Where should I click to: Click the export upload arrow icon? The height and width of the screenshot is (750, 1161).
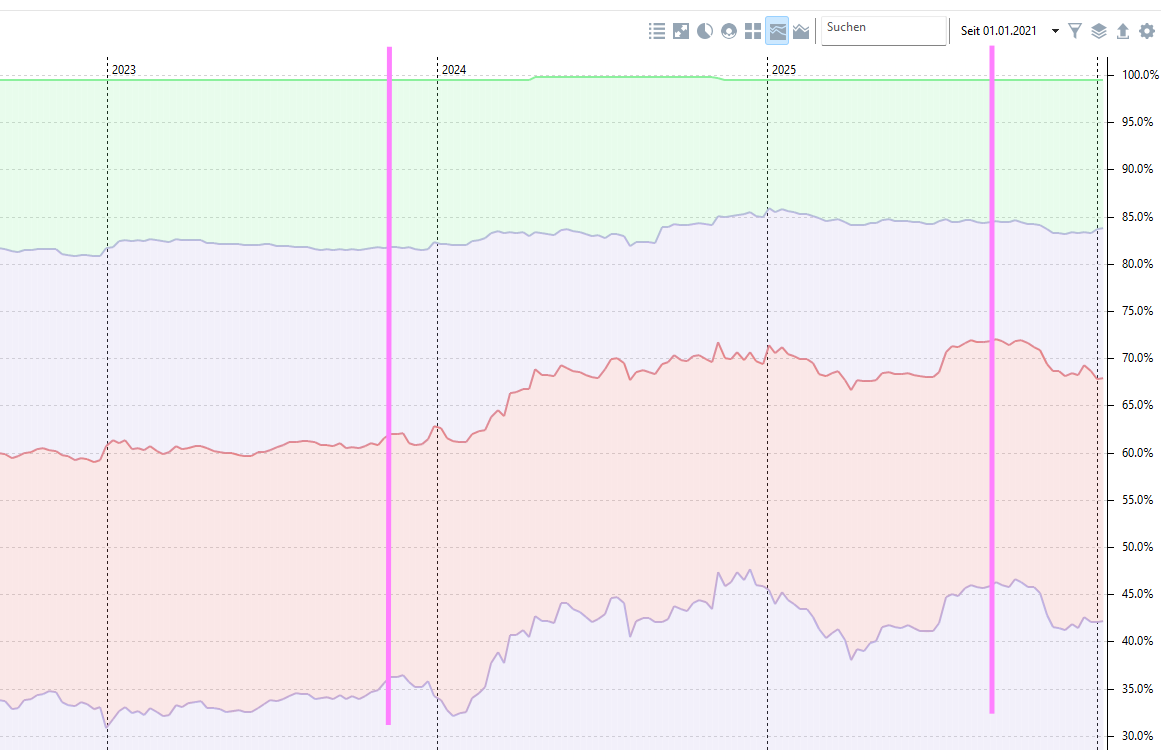pos(1123,31)
